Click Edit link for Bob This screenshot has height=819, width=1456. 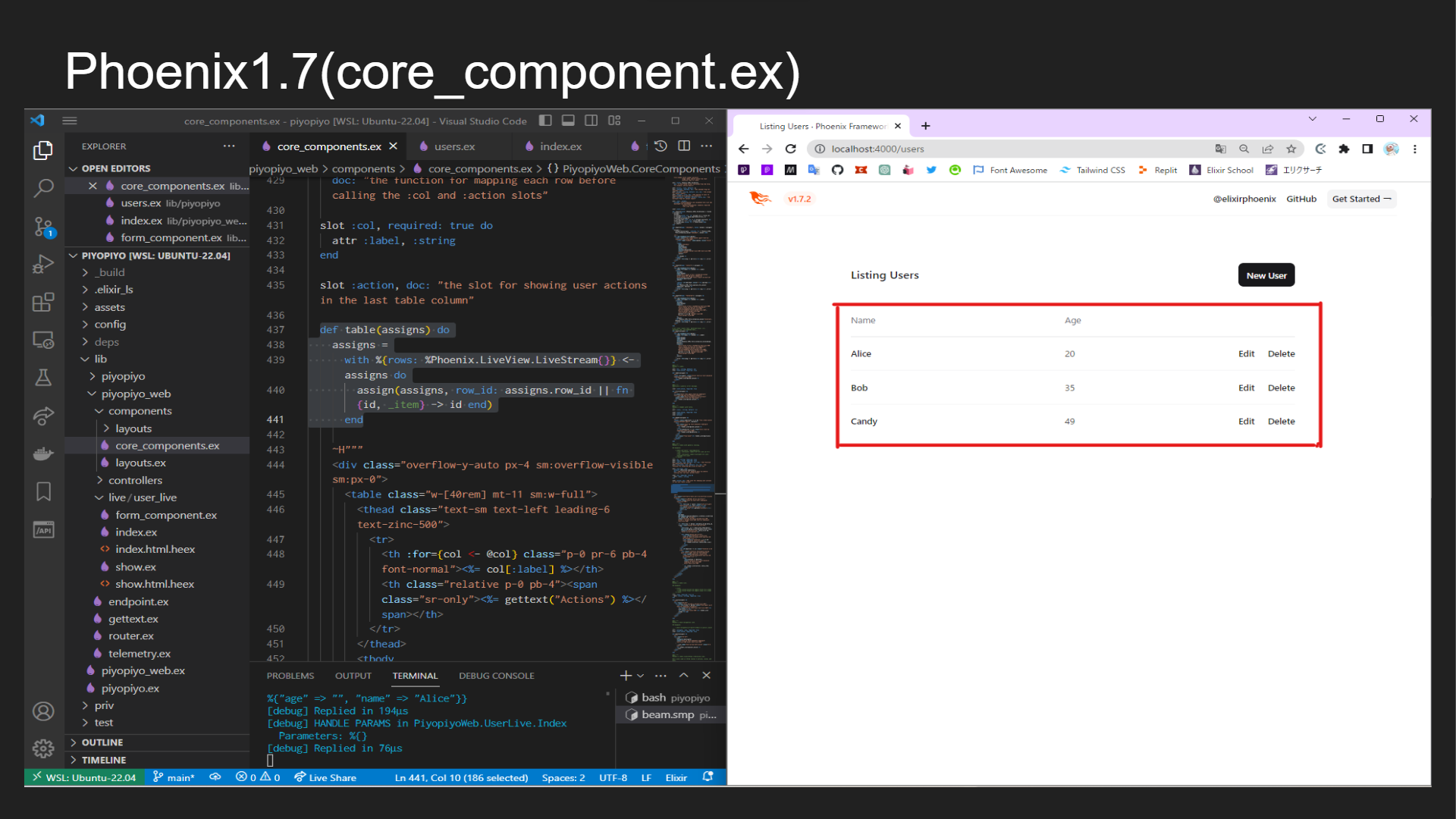tap(1246, 388)
